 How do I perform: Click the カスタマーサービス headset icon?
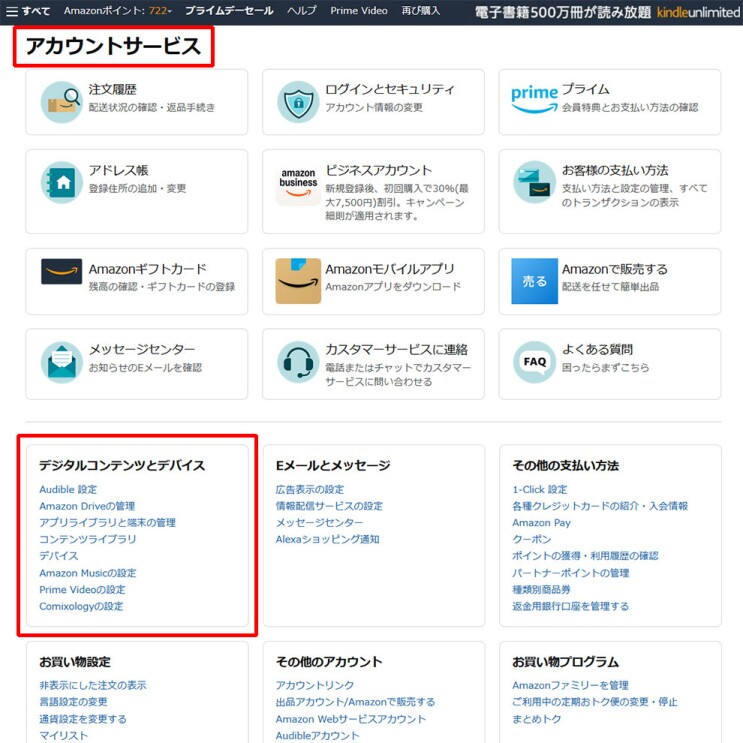point(298,362)
